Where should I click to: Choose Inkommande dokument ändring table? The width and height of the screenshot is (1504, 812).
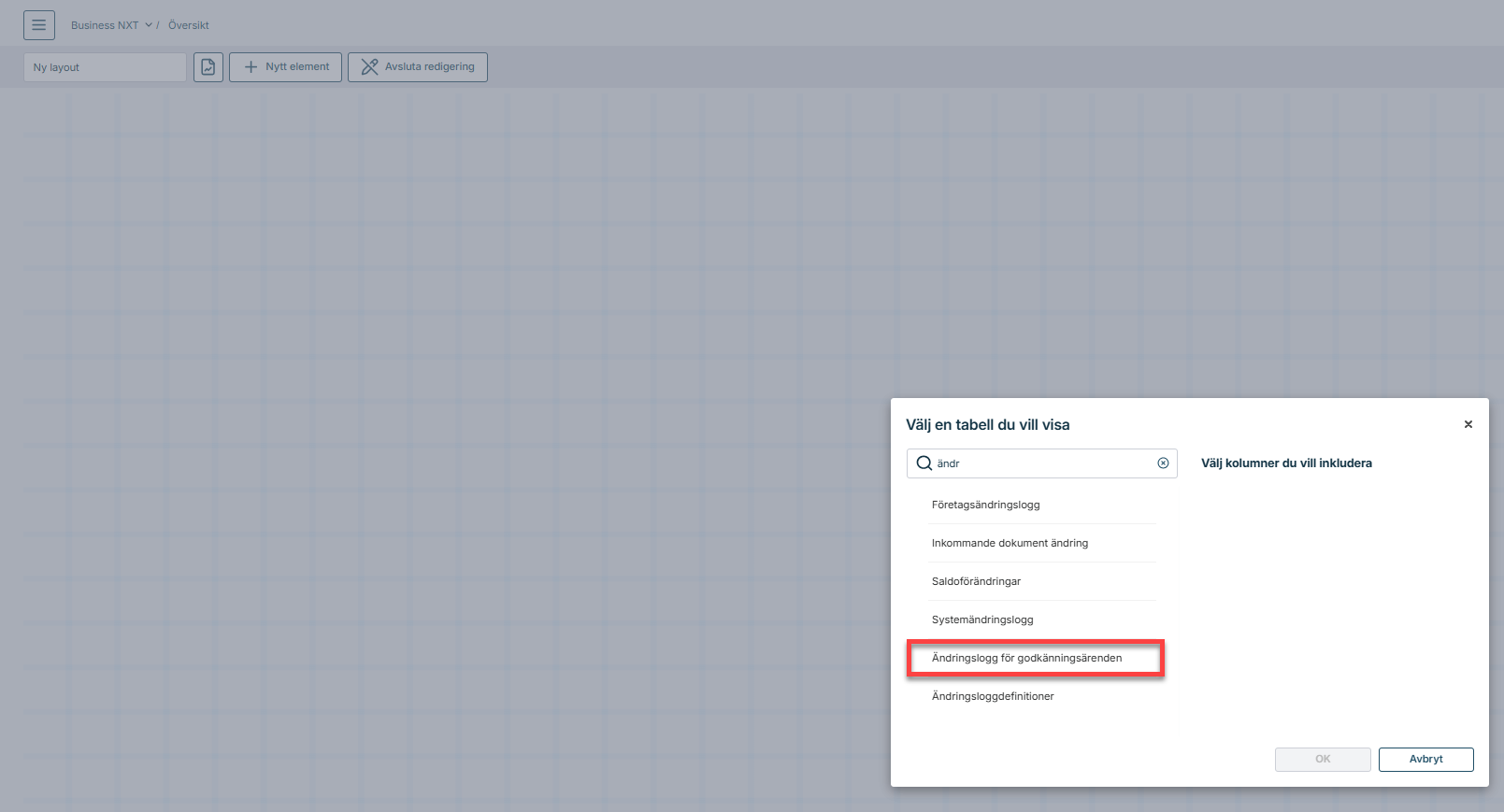[x=1010, y=543]
